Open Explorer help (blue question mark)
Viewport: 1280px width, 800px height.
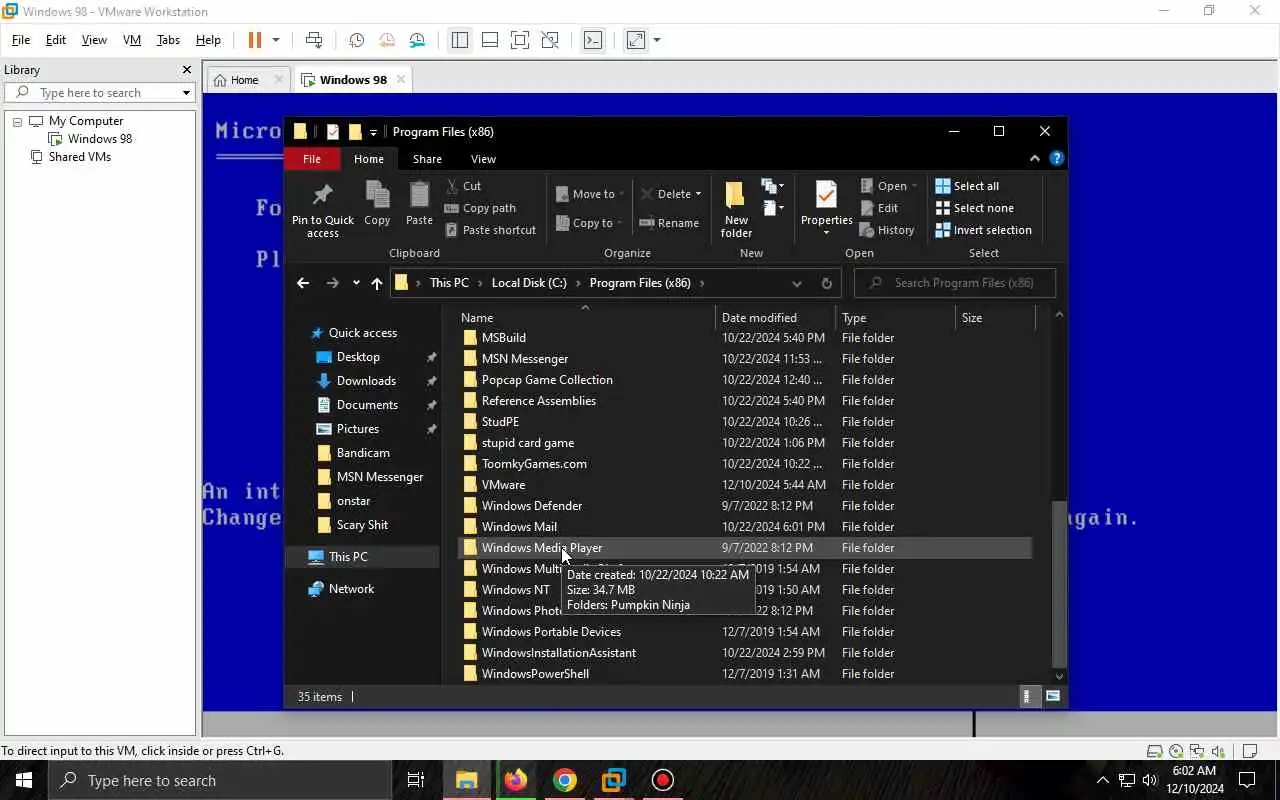[1056, 159]
